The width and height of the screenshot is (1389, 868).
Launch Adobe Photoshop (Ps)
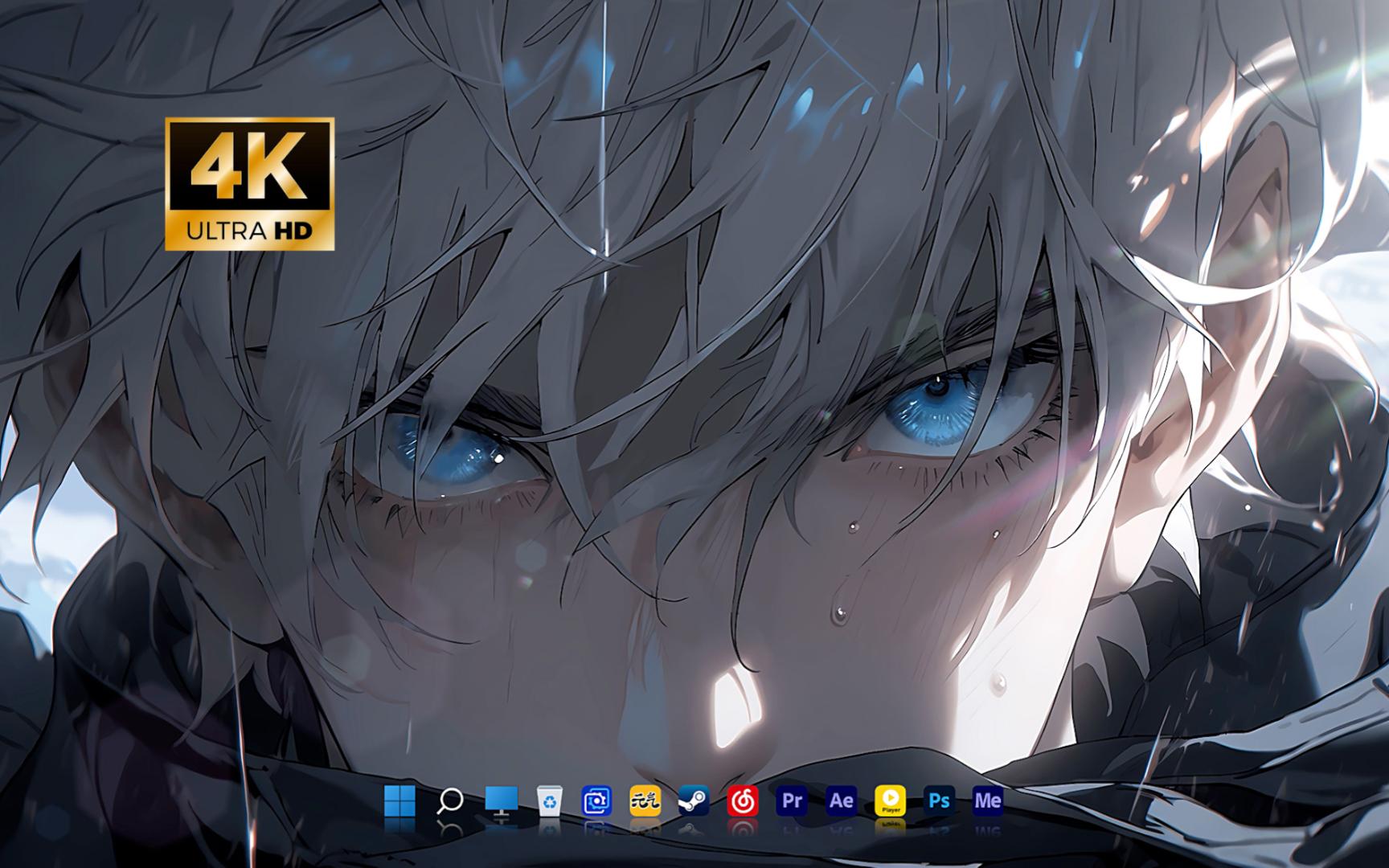point(939,800)
